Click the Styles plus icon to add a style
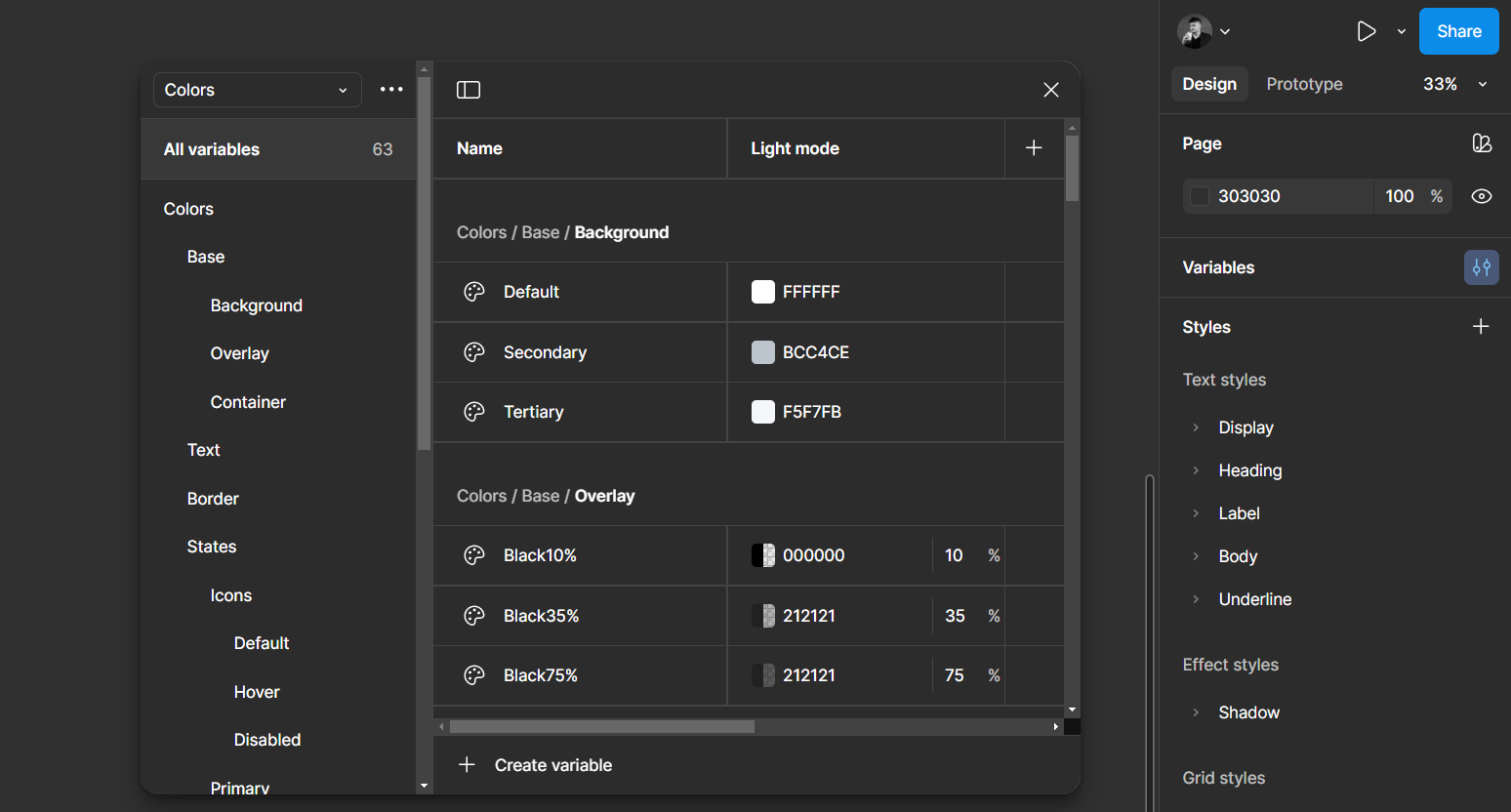 1481,327
